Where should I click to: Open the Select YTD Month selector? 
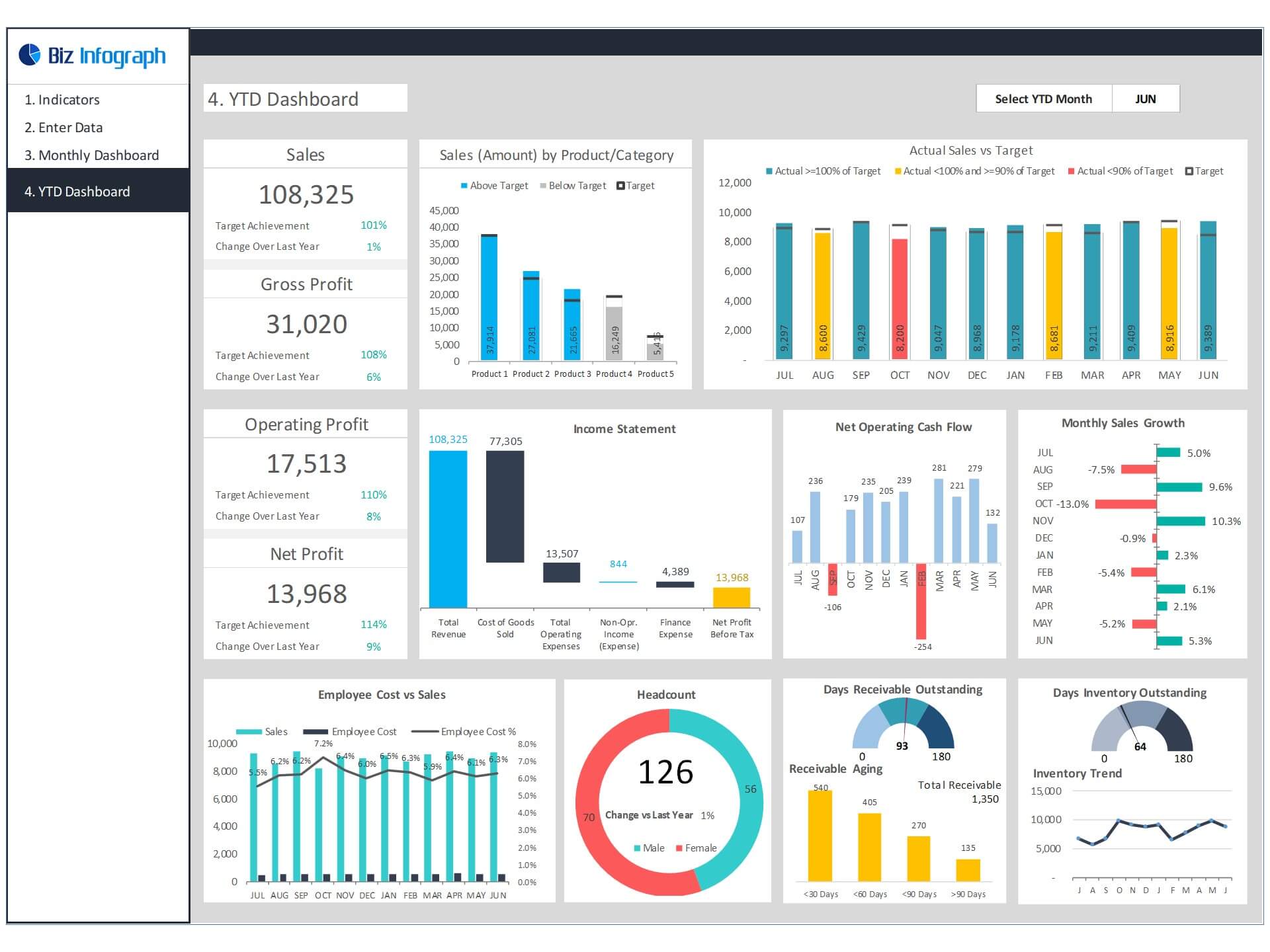point(1044,99)
